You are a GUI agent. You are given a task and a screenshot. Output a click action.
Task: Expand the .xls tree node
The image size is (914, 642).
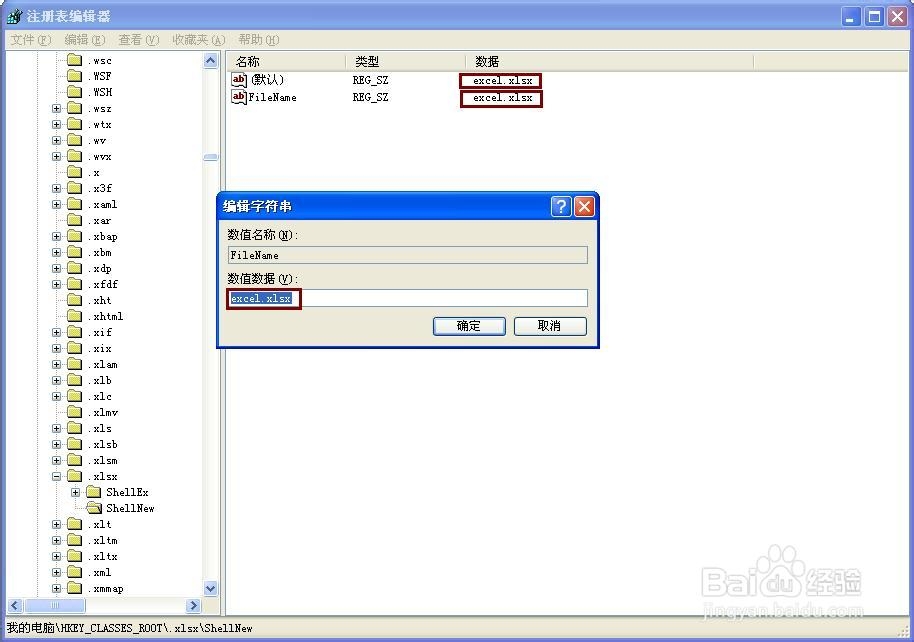[x=56, y=428]
